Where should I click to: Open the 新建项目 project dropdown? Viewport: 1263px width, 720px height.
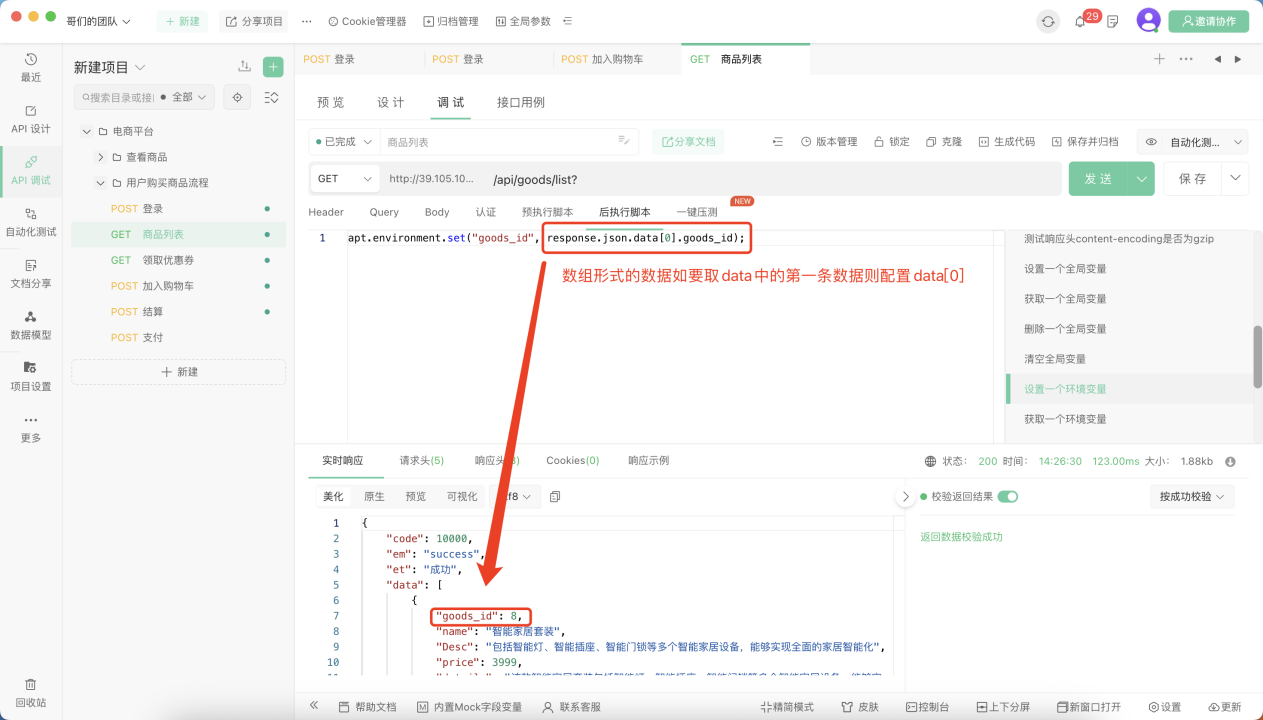click(x=110, y=67)
